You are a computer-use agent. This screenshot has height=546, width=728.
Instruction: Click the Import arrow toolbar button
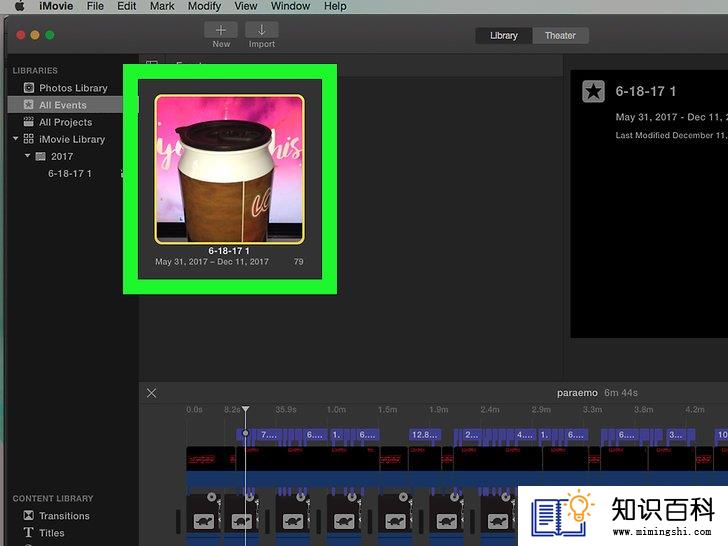pyautogui.click(x=262, y=30)
